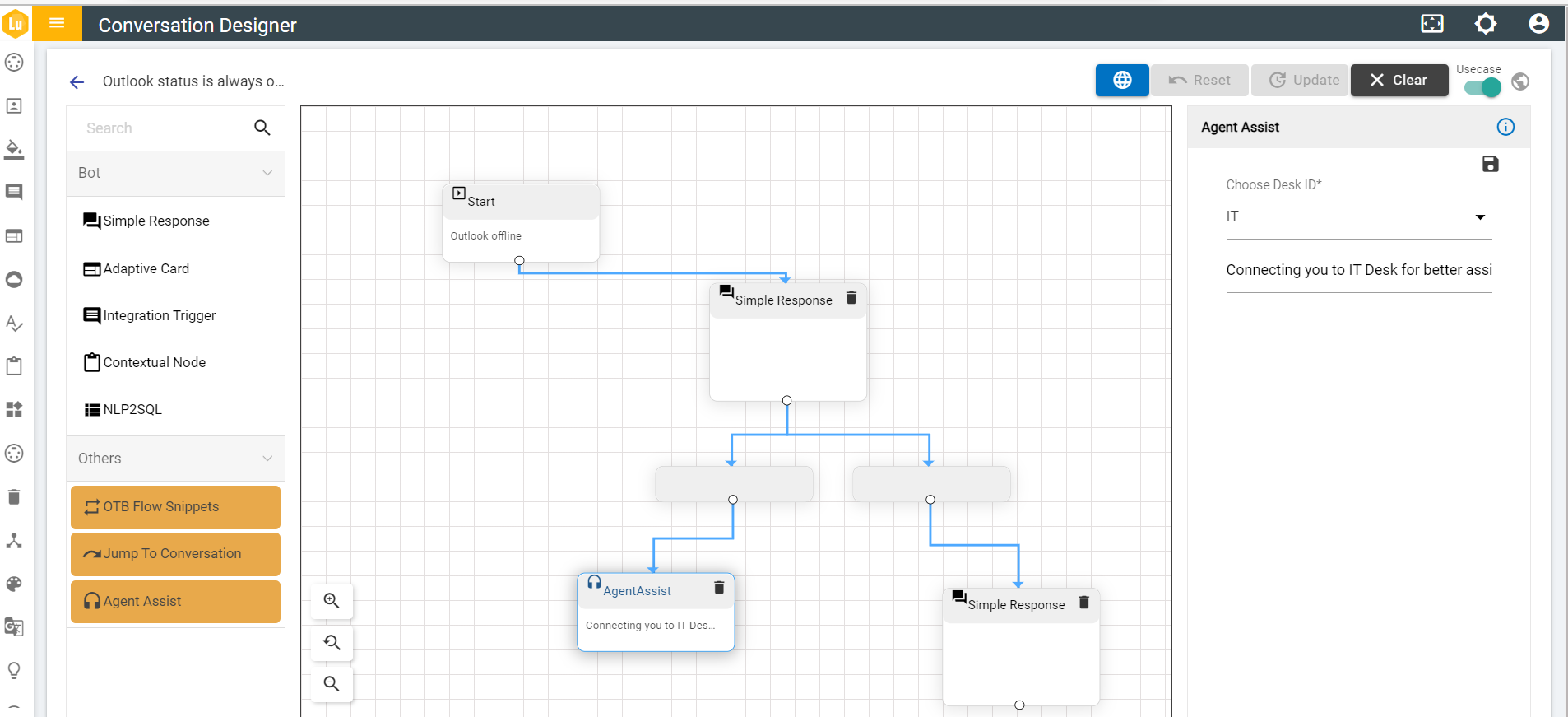Zoom in on the canvas

(332, 601)
